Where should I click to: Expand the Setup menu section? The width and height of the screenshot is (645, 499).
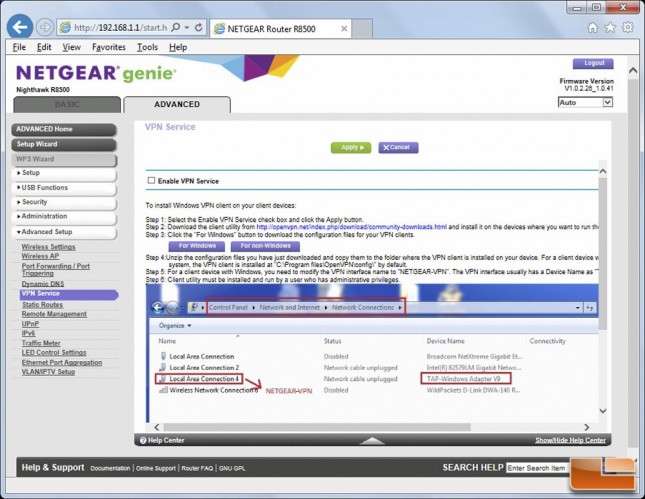click(x=64, y=173)
